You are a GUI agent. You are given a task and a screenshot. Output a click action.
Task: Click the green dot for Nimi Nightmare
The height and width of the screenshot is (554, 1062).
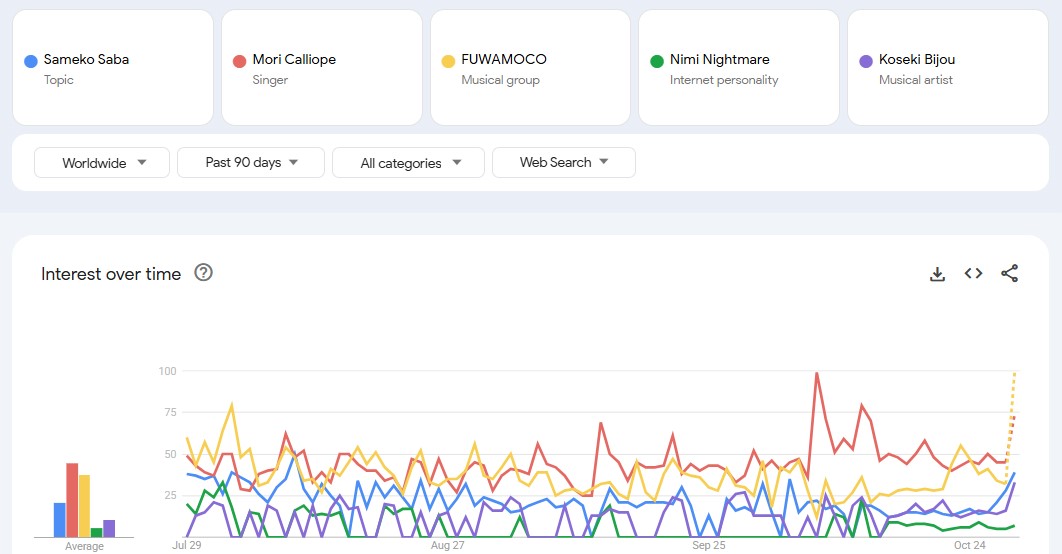pyautogui.click(x=657, y=61)
